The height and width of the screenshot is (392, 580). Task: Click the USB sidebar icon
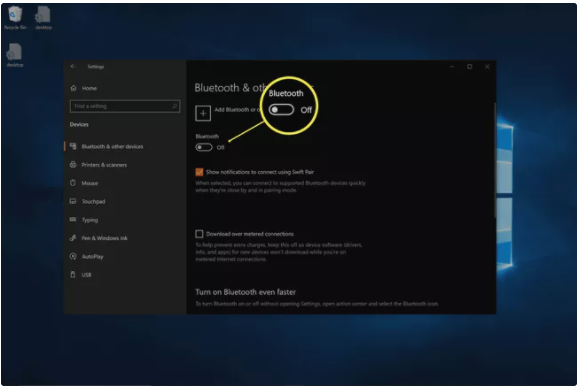[73, 274]
